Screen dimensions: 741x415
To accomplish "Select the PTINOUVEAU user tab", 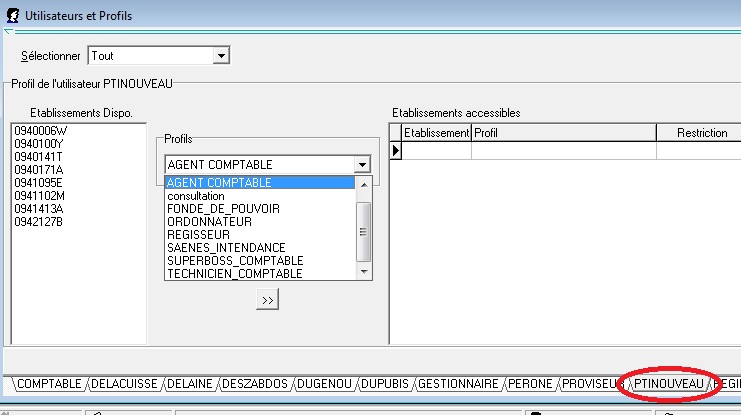I will coord(668,384).
